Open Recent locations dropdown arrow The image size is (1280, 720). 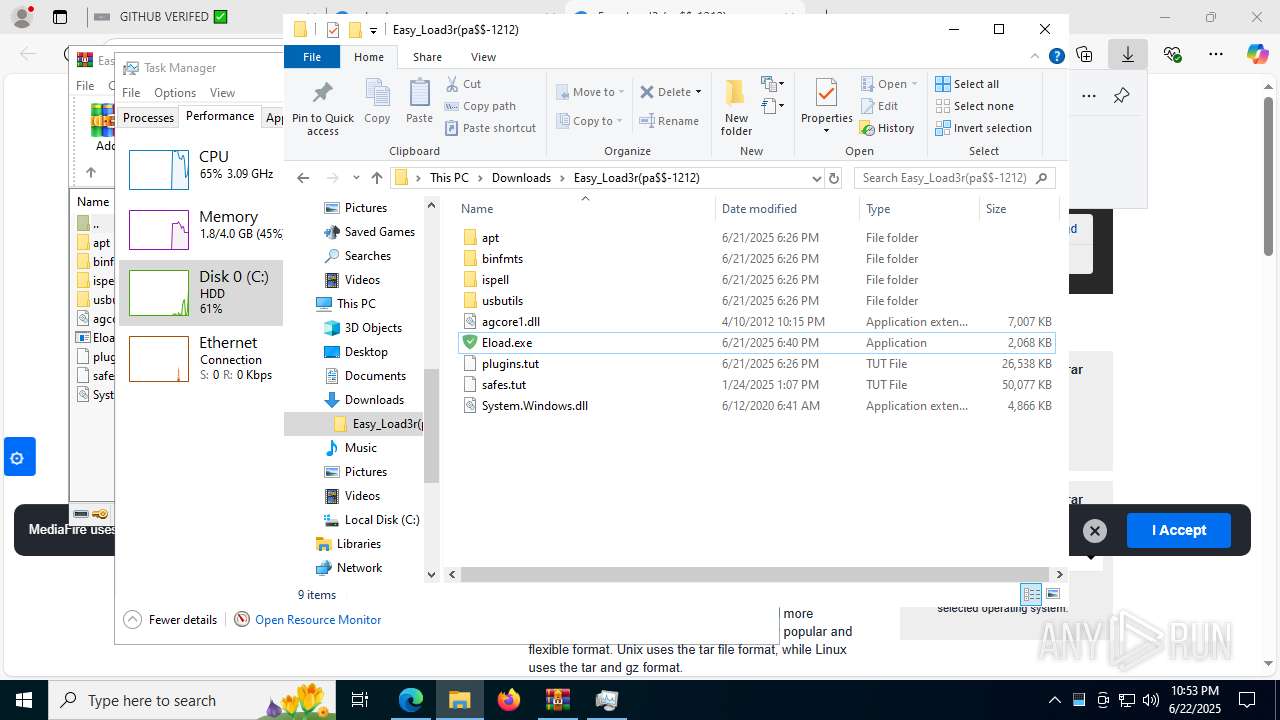point(356,178)
